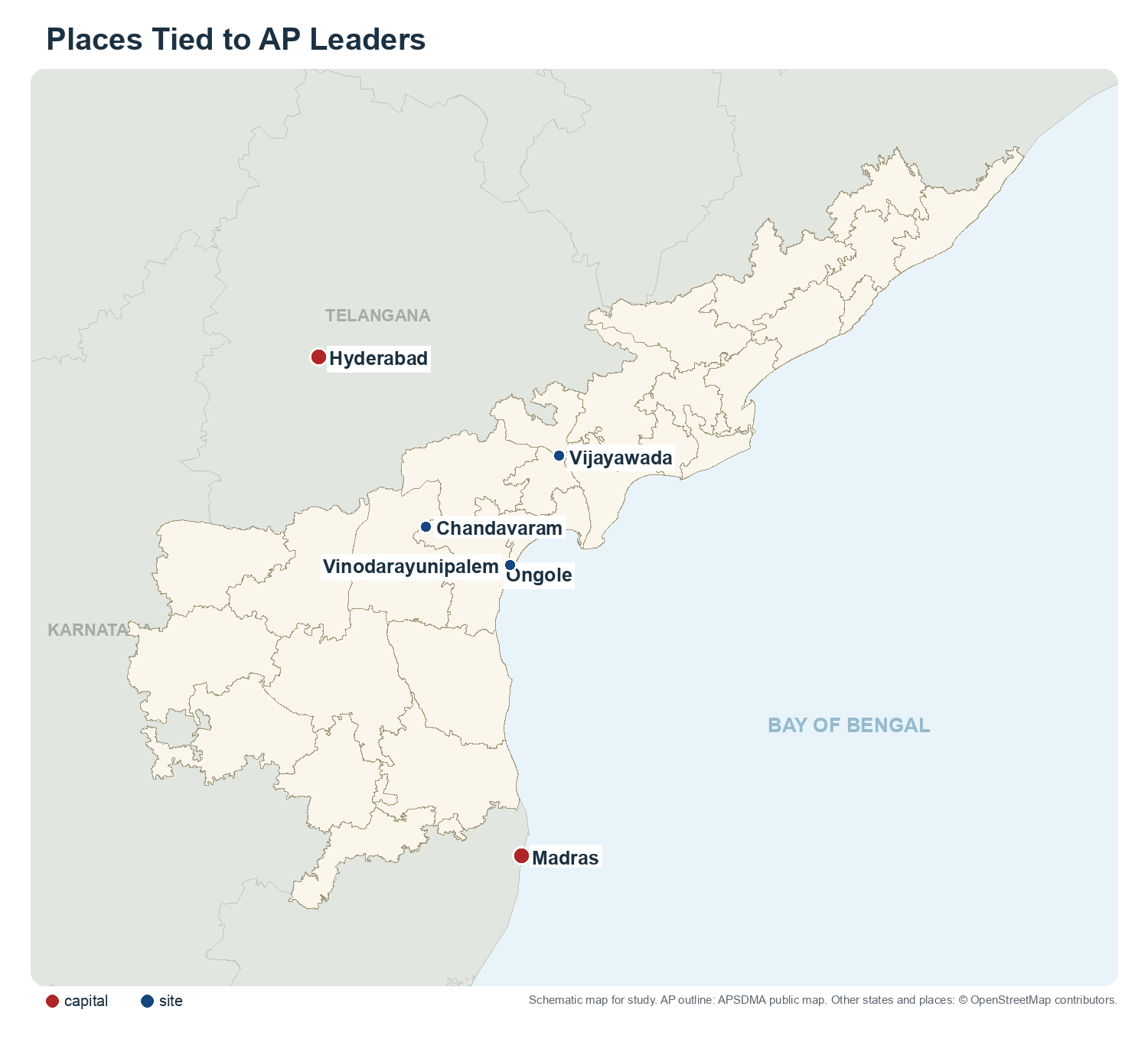The image size is (1148, 1039).
Task: Click the red Madras capital marker
Action: [x=521, y=856]
